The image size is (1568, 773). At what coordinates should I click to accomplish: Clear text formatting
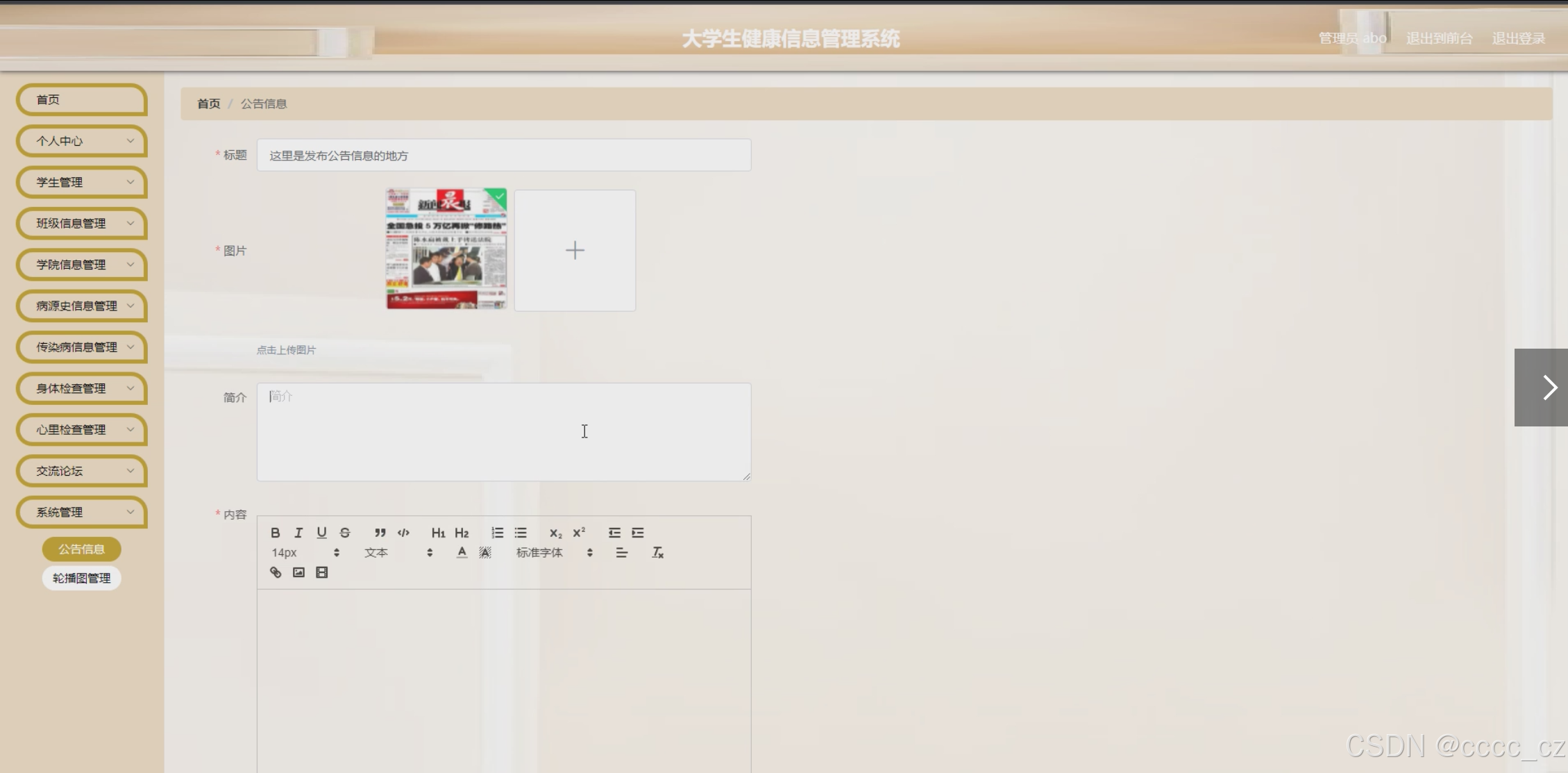(657, 553)
